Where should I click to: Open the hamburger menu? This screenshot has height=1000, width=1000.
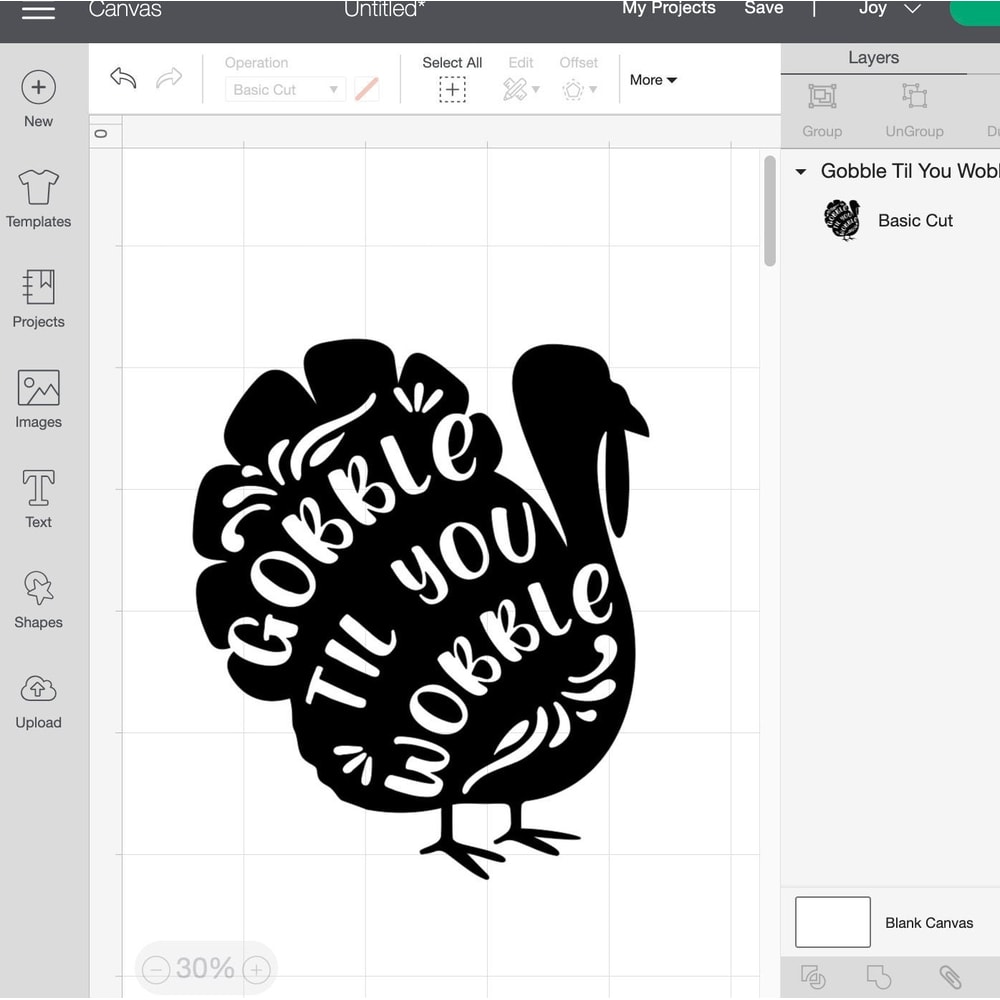click(x=38, y=14)
